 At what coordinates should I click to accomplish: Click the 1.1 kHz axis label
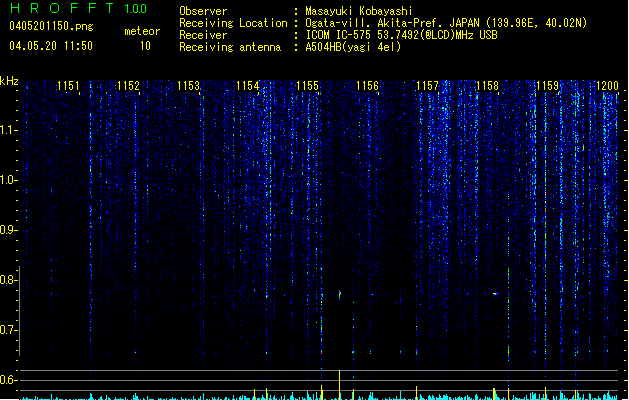pyautogui.click(x=8, y=130)
